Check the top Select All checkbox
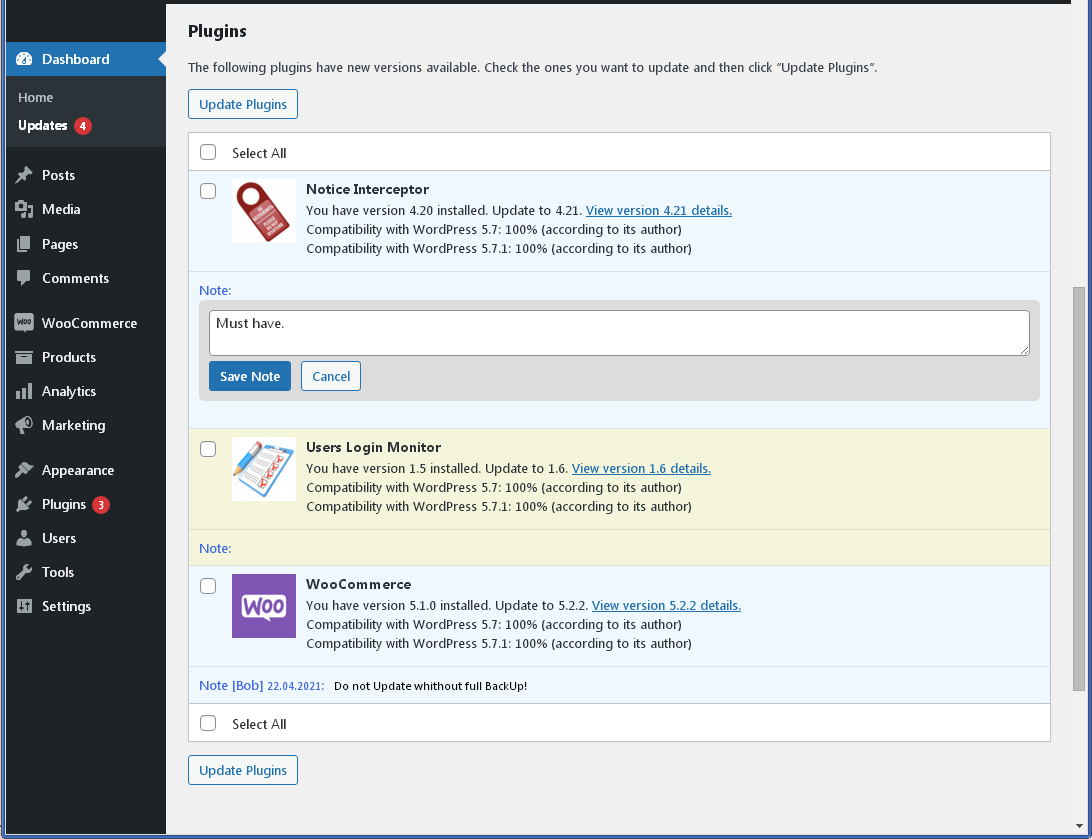 click(x=208, y=152)
